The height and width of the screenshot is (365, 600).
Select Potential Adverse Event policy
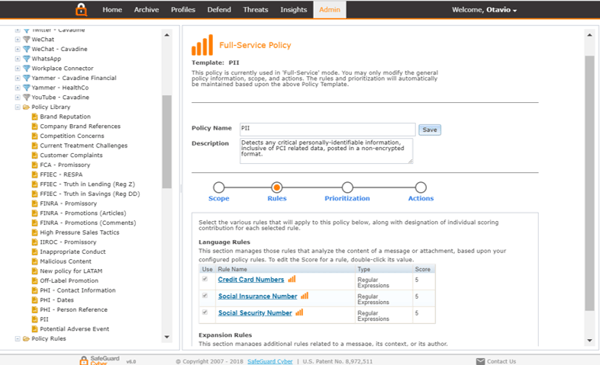click(74, 329)
